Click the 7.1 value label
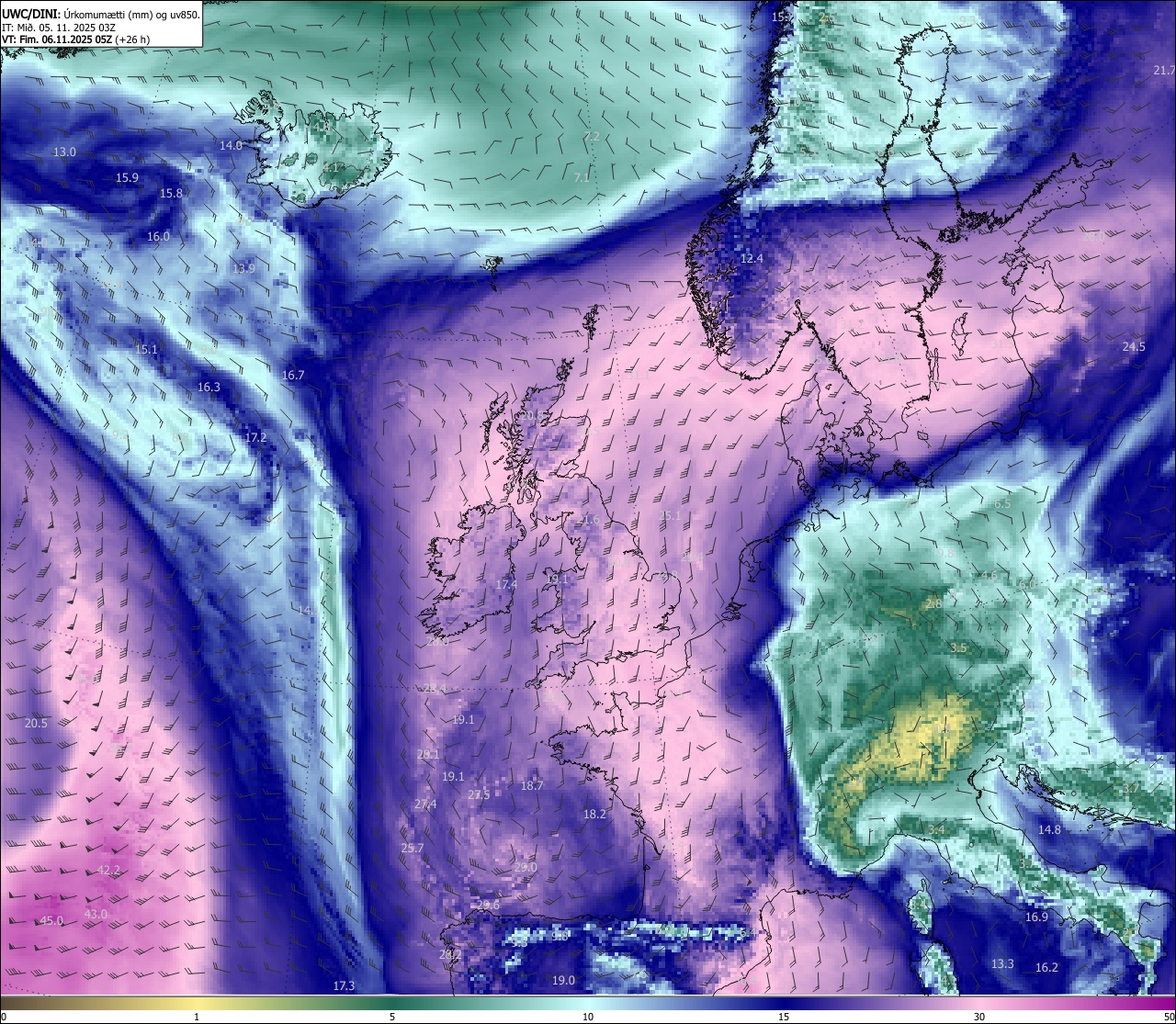 [x=582, y=177]
